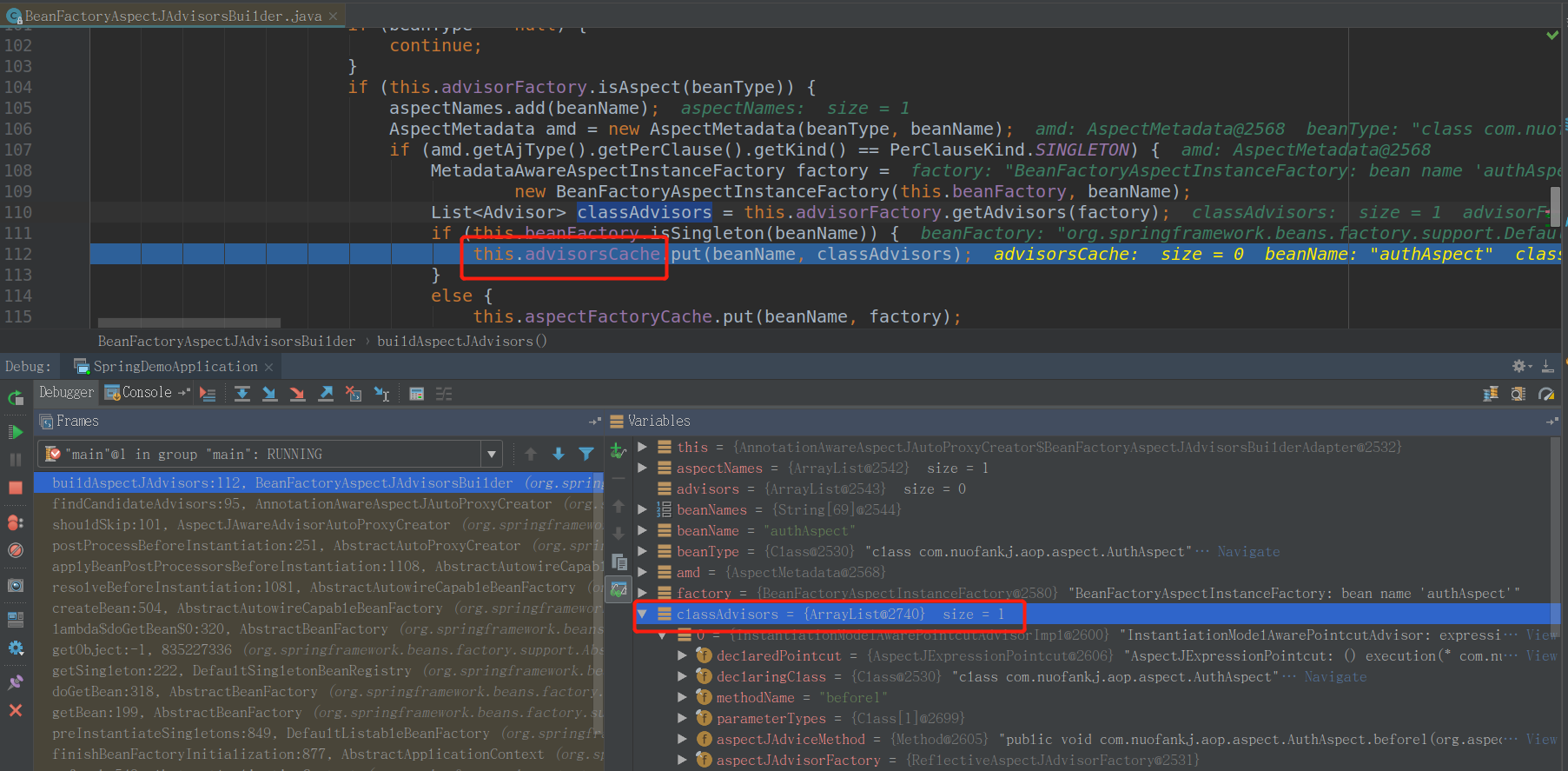Collapse the classAdvisors variable node
This screenshot has width=1568, height=771.
coord(643,614)
